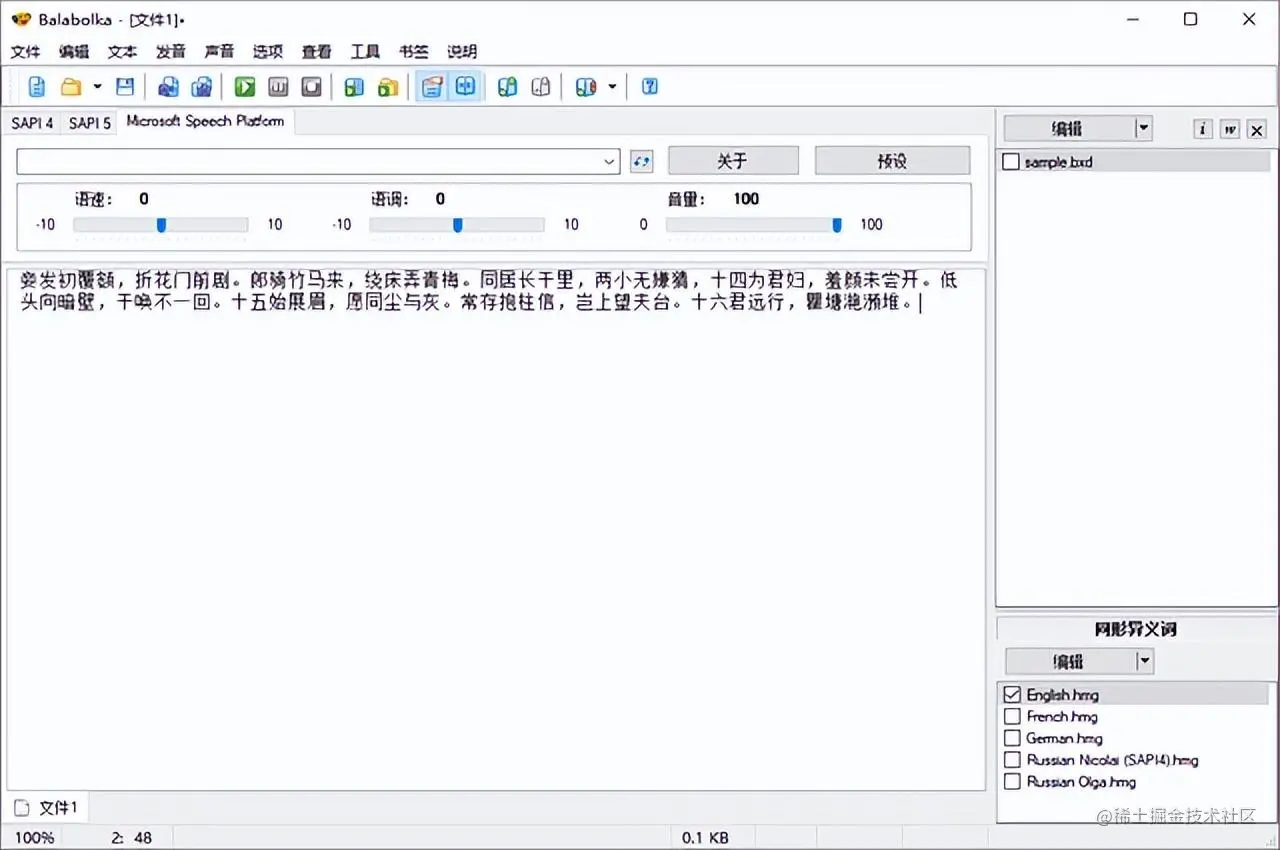Click the 编辑 button under 同形异义词
Image resolution: width=1280 pixels, height=850 pixels.
click(x=1069, y=661)
